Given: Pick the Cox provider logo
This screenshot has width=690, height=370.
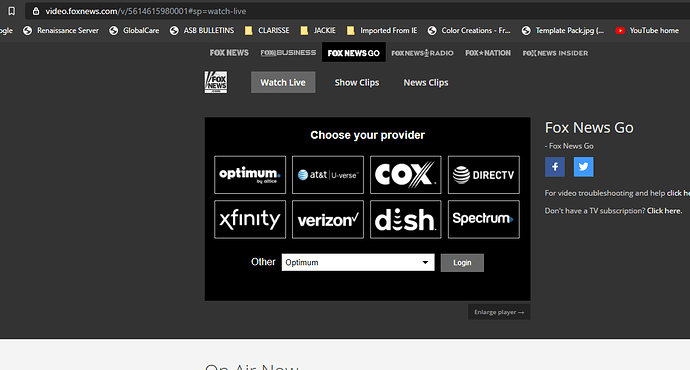Looking at the screenshot, I should 406,175.
